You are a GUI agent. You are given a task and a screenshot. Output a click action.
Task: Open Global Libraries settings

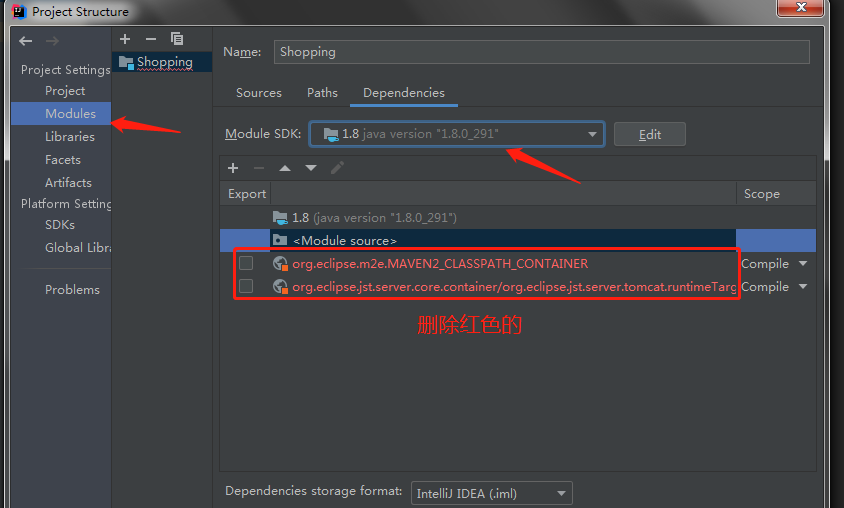point(78,248)
